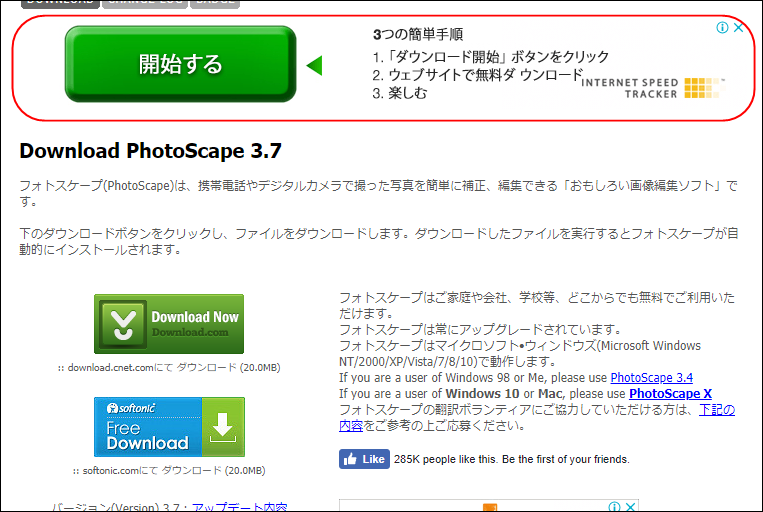763x512 pixels.
Task: Click the Download Now Download.com button
Action: point(169,324)
